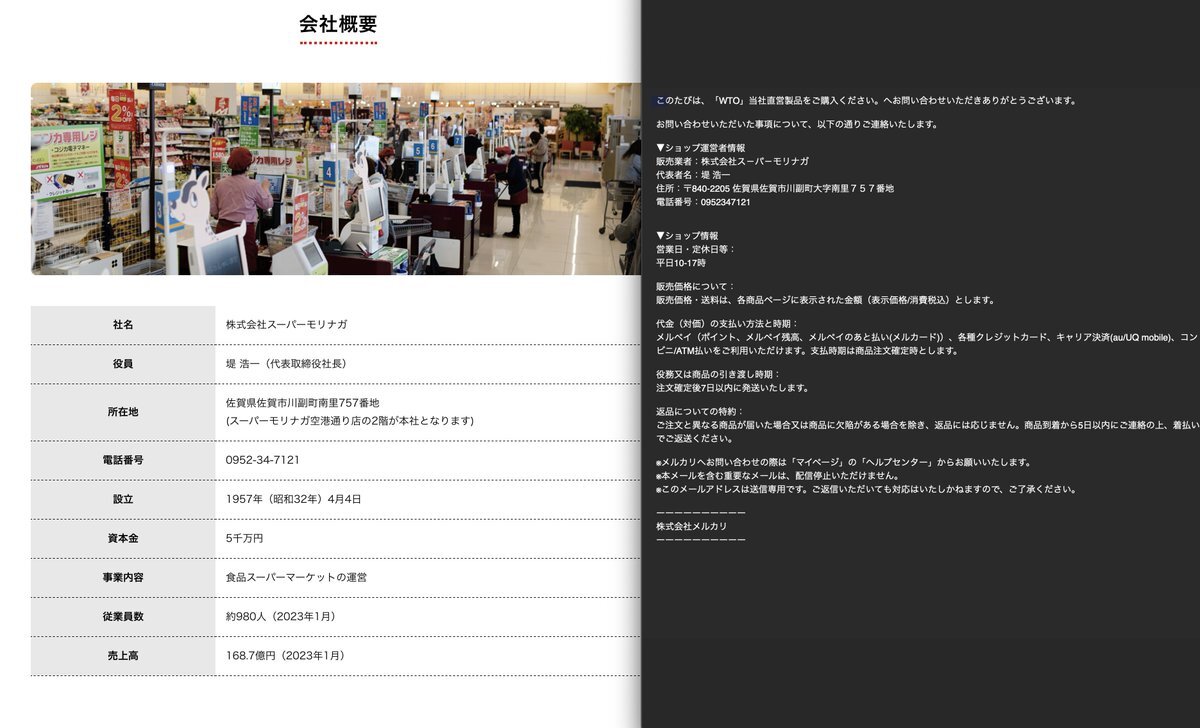Click the line ending 以下の通りご連絡いたします。
Image resolution: width=1200 pixels, height=728 pixels.
pyautogui.click(x=797, y=124)
